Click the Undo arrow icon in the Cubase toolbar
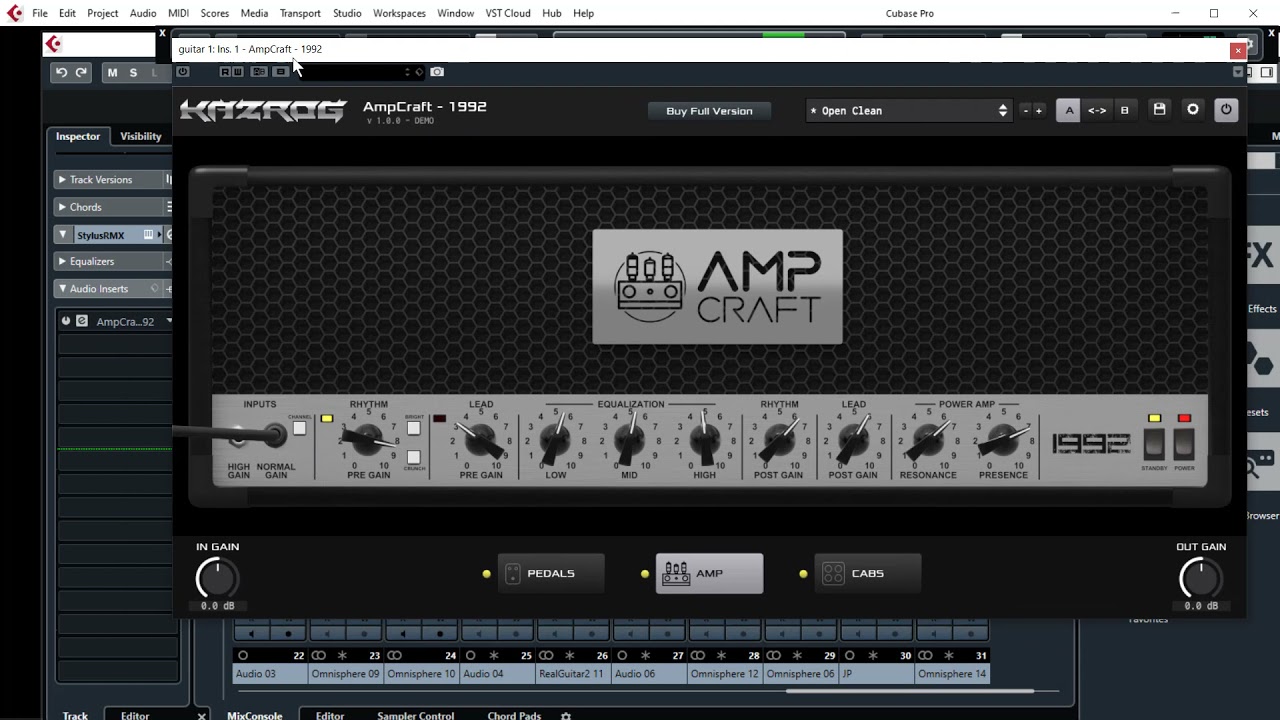 [61, 72]
